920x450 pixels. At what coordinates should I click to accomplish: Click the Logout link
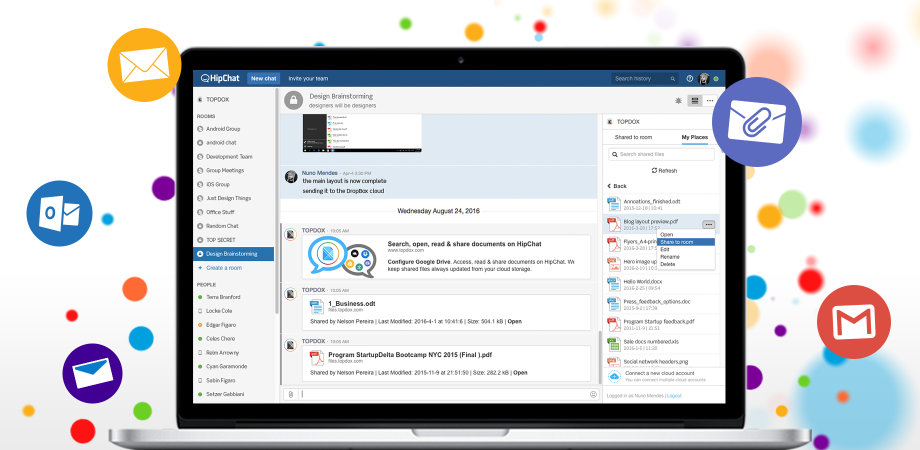674,396
